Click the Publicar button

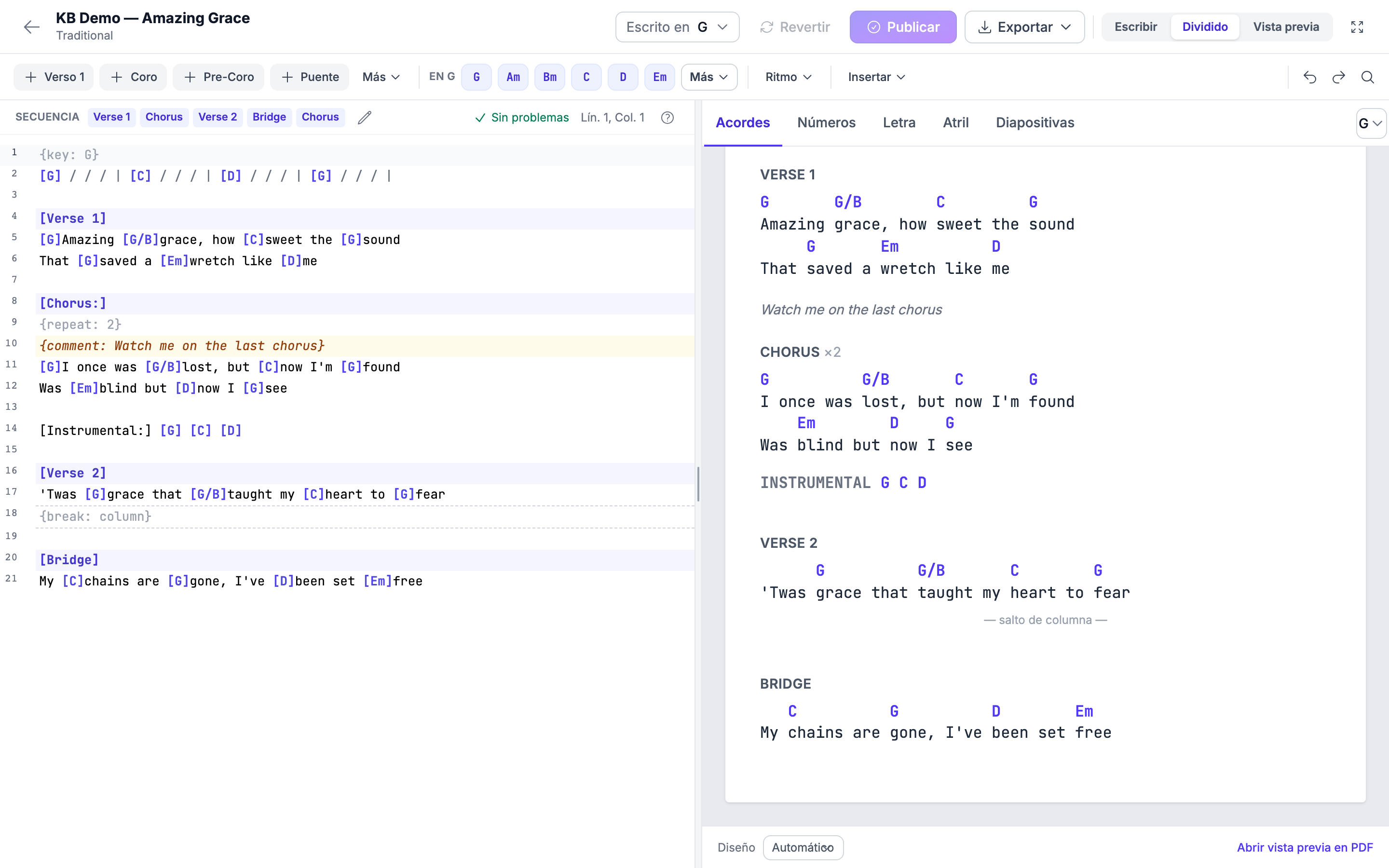coord(903,27)
